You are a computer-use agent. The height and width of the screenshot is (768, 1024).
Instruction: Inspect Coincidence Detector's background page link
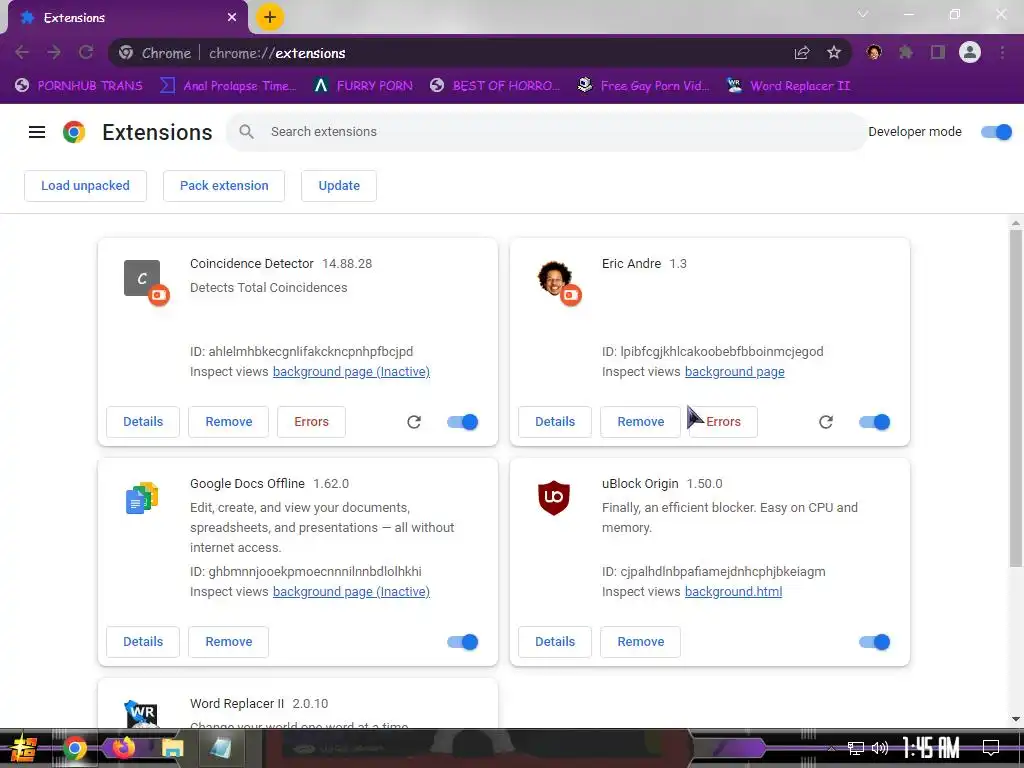[351, 372]
